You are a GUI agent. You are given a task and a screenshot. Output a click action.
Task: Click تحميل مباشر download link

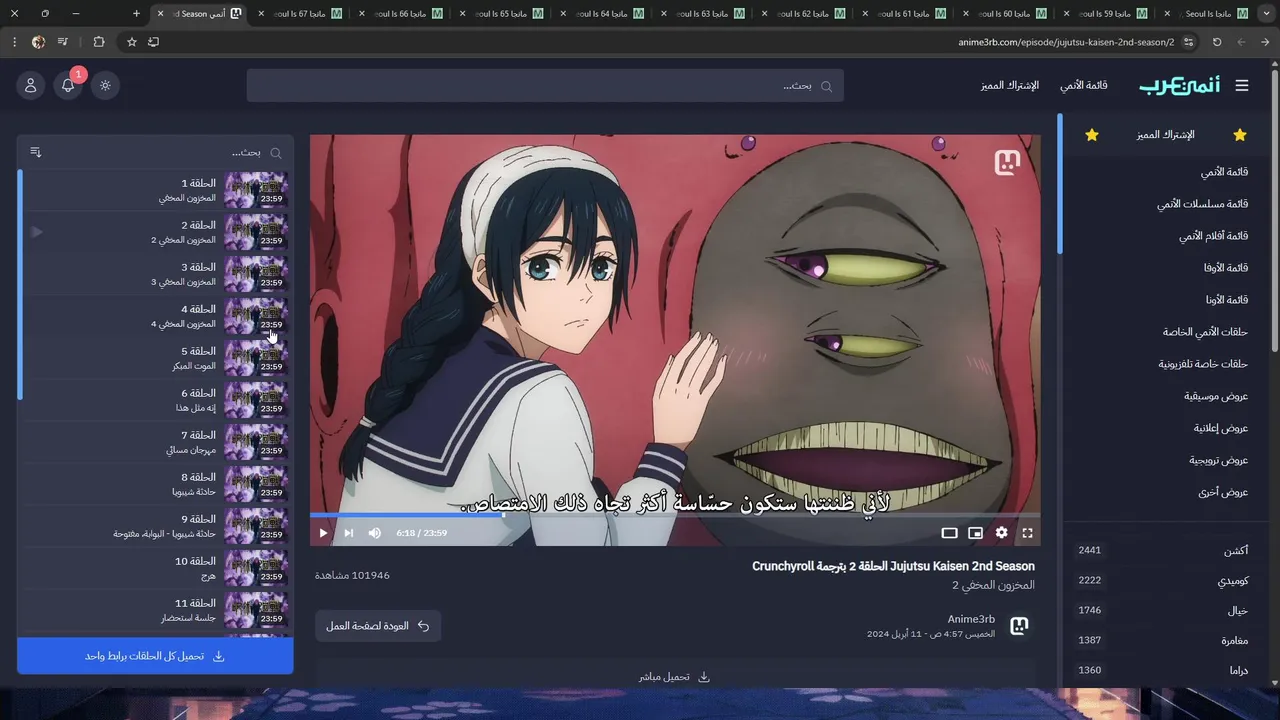point(675,677)
